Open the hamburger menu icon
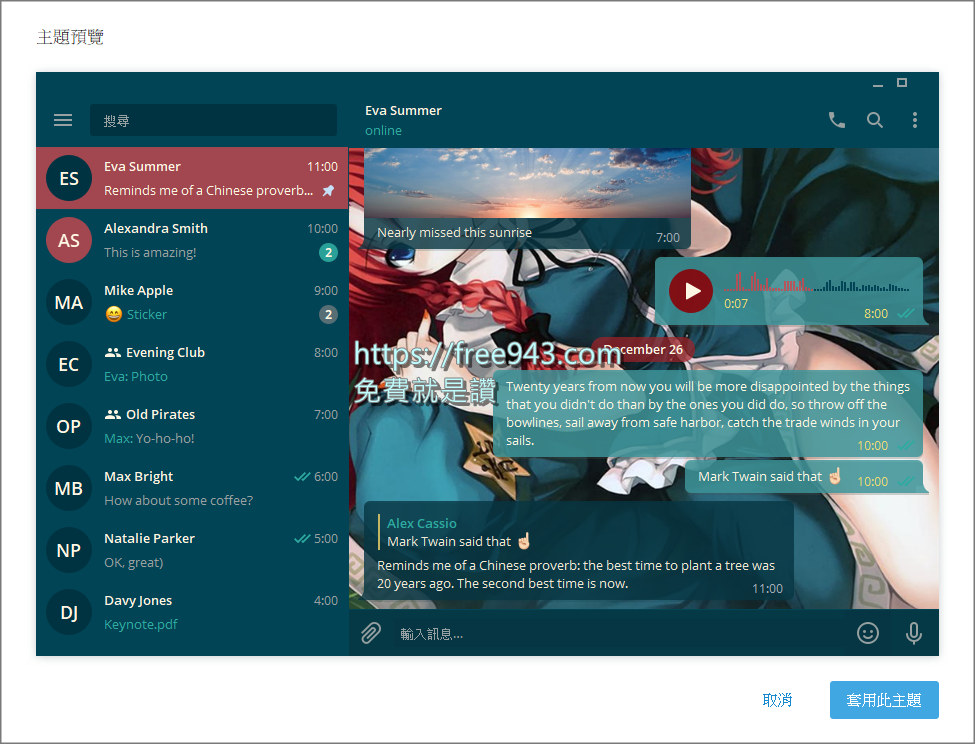This screenshot has height=744, width=975. (63, 120)
